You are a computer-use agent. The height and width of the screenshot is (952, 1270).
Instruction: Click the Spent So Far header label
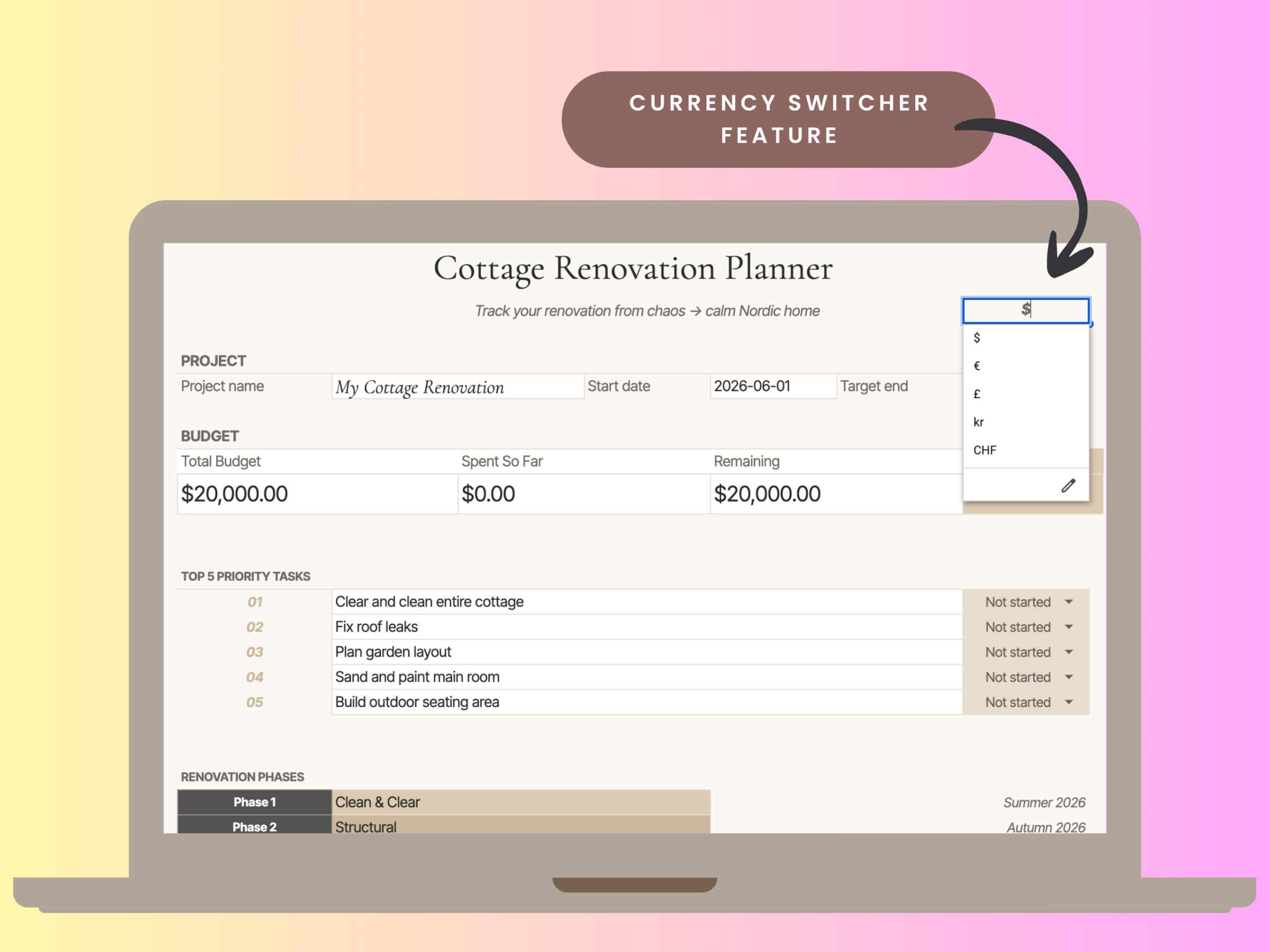[x=503, y=461]
